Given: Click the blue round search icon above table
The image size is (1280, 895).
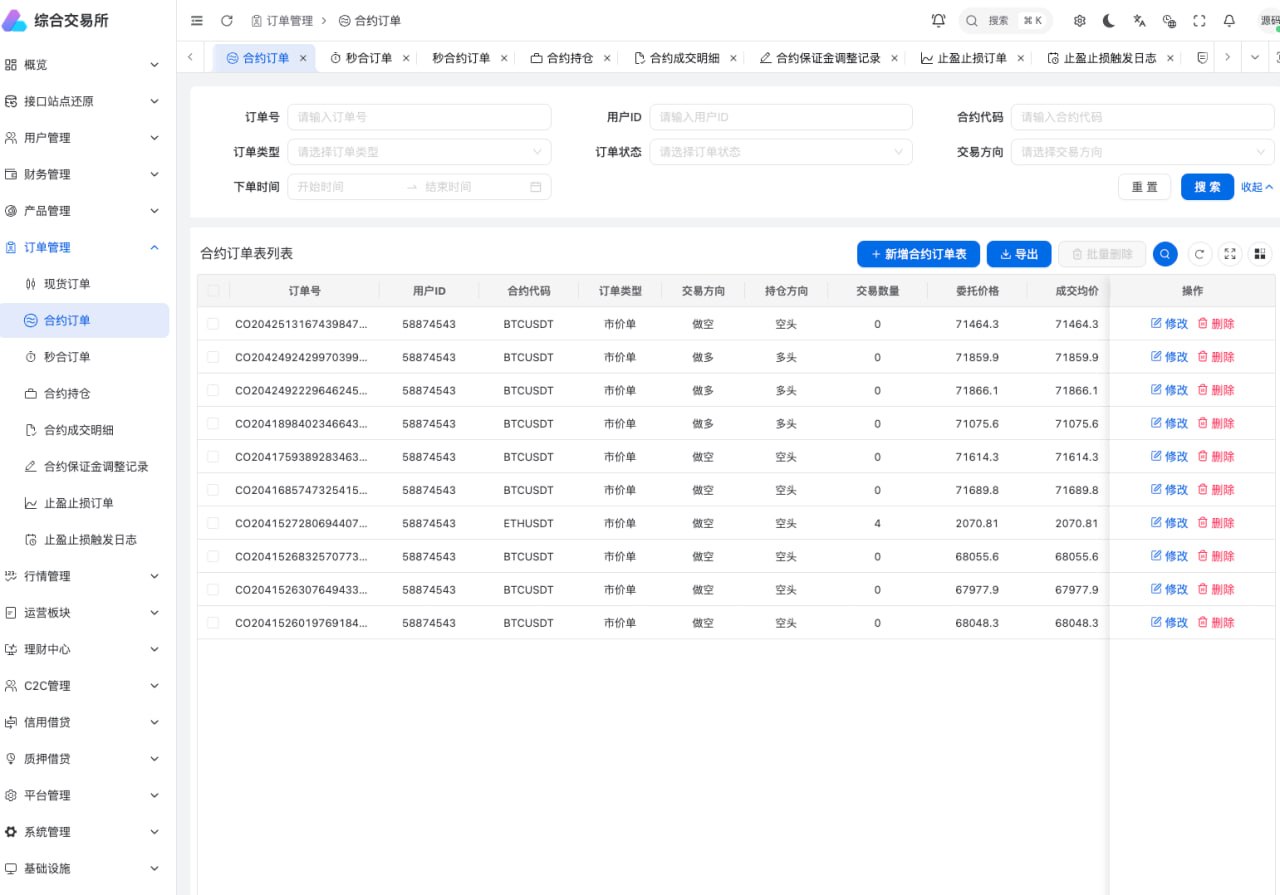Looking at the screenshot, I should coord(1165,254).
